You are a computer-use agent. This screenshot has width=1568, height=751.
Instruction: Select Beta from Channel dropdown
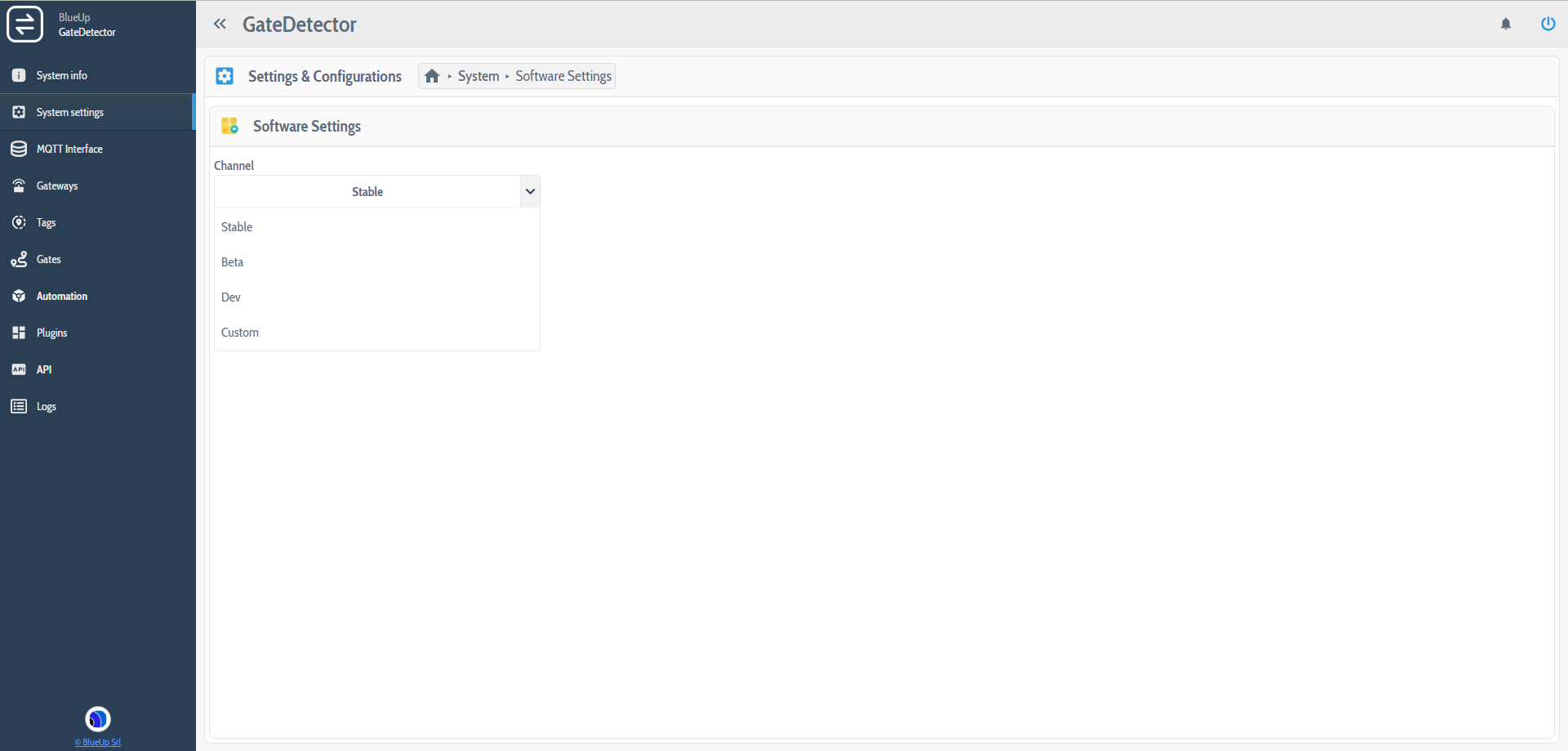(x=233, y=262)
